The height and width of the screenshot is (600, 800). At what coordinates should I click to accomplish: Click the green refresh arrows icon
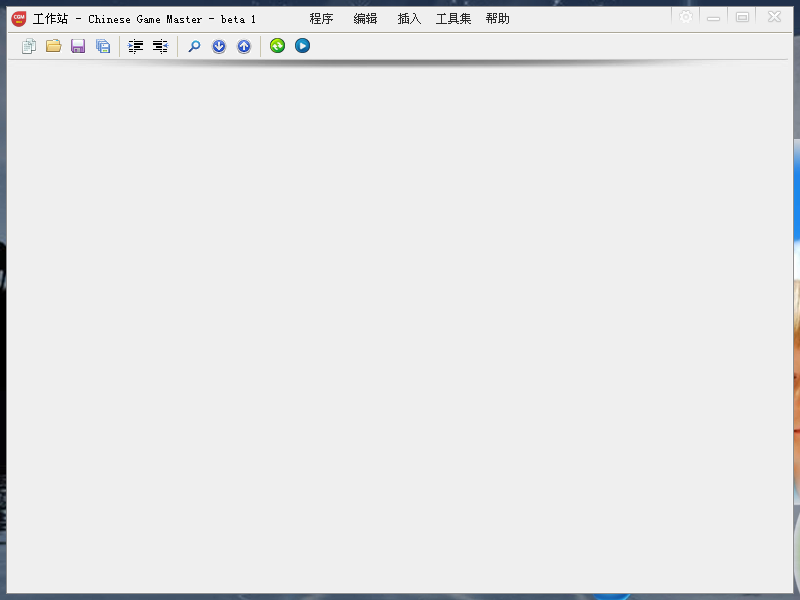click(x=277, y=46)
